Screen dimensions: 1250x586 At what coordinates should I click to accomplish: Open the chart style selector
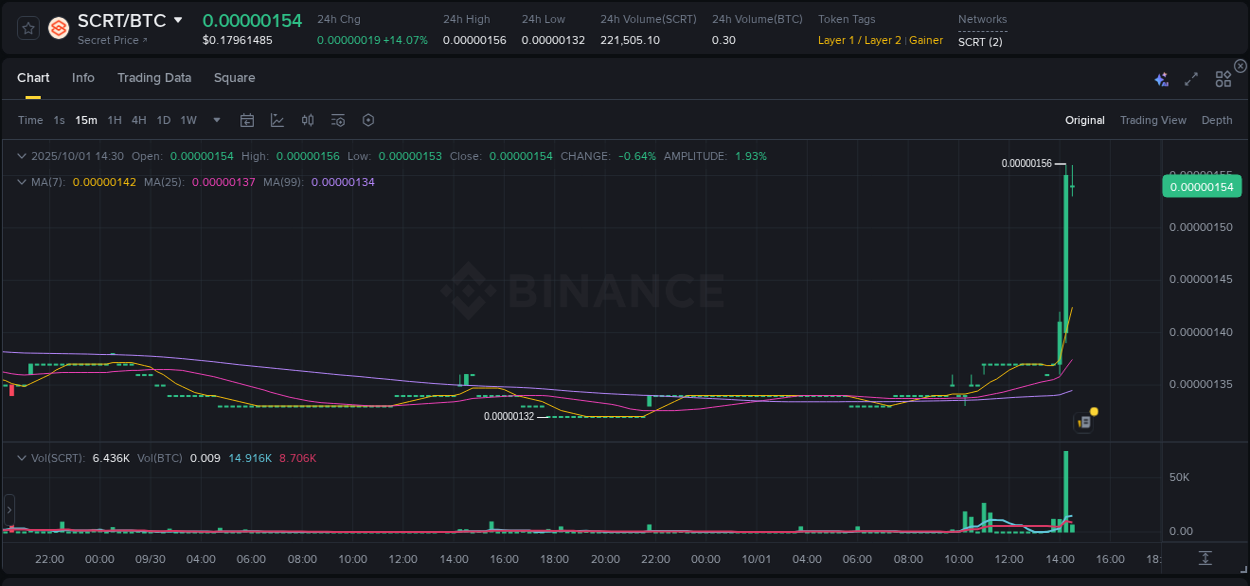tap(277, 120)
